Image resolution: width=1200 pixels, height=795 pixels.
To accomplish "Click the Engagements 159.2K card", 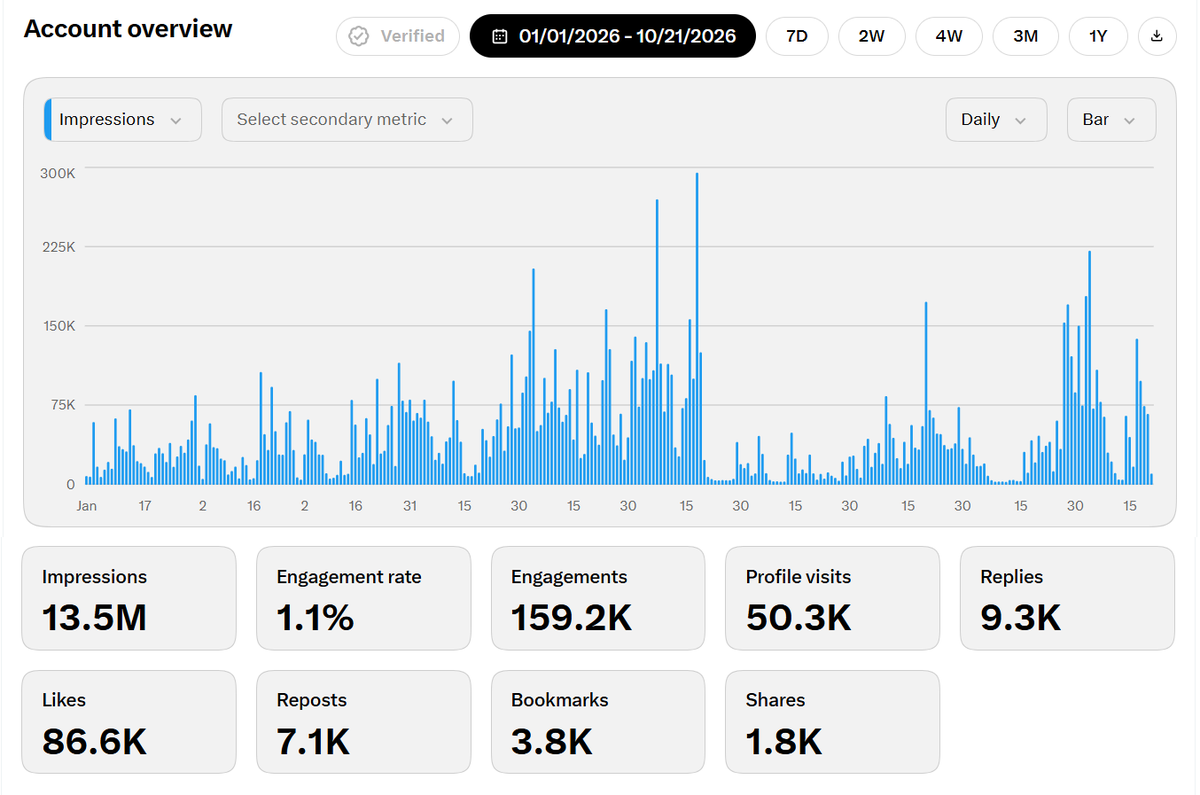I will [598, 598].
